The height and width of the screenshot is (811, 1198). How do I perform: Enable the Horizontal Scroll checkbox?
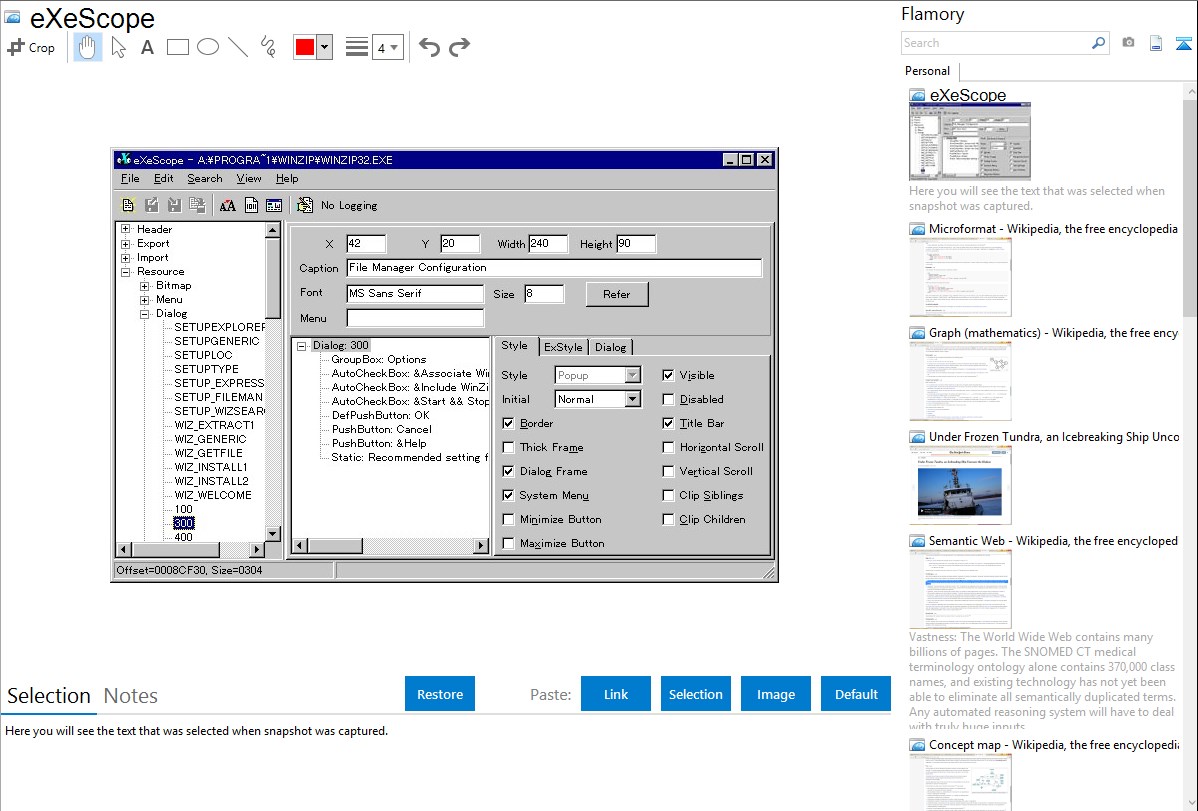(x=669, y=447)
